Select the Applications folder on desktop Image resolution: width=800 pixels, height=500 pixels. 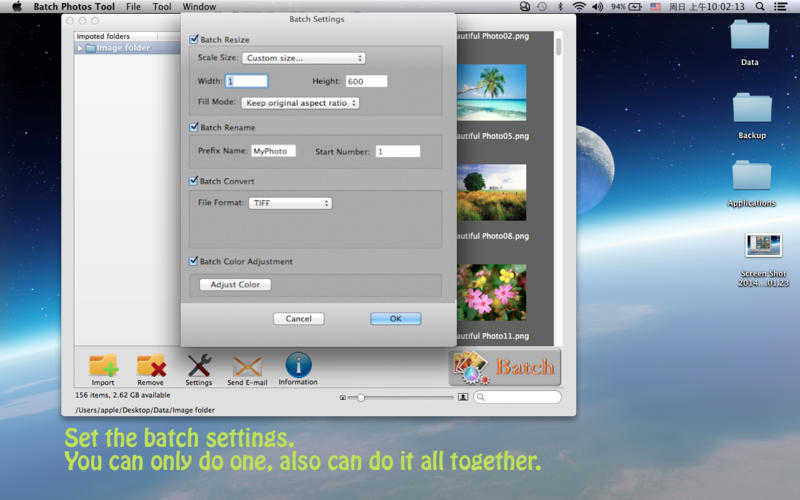pyautogui.click(x=752, y=175)
